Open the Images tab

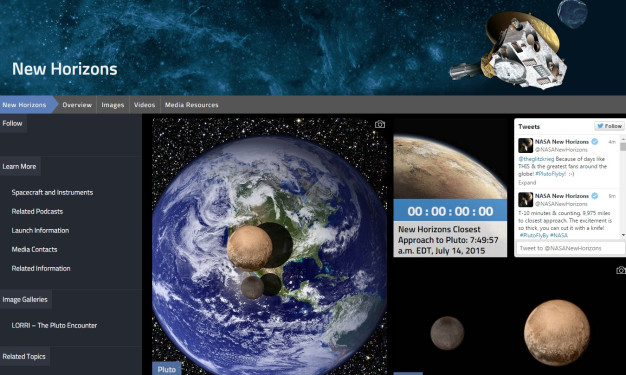113,105
